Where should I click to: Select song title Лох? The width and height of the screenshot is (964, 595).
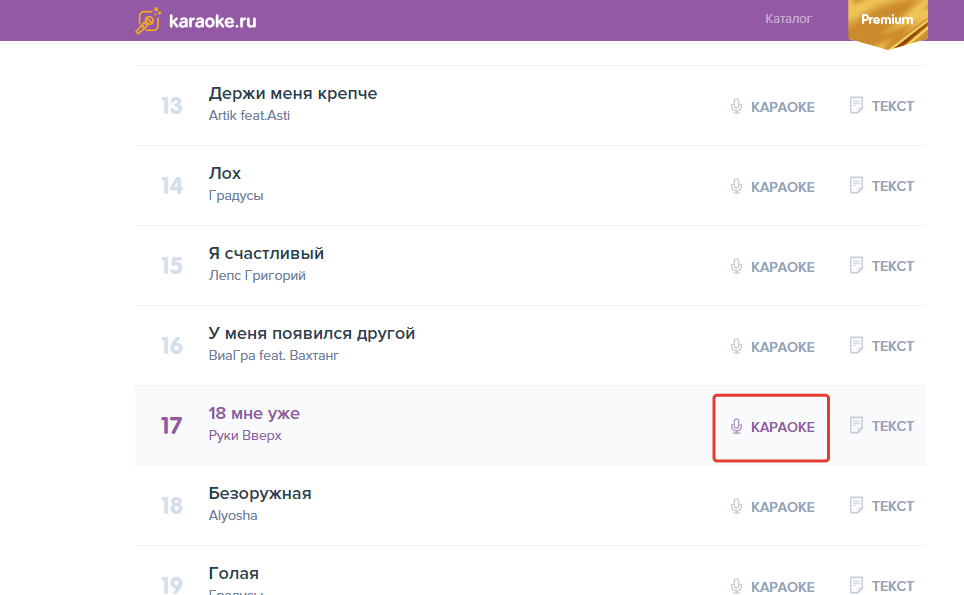coord(224,173)
